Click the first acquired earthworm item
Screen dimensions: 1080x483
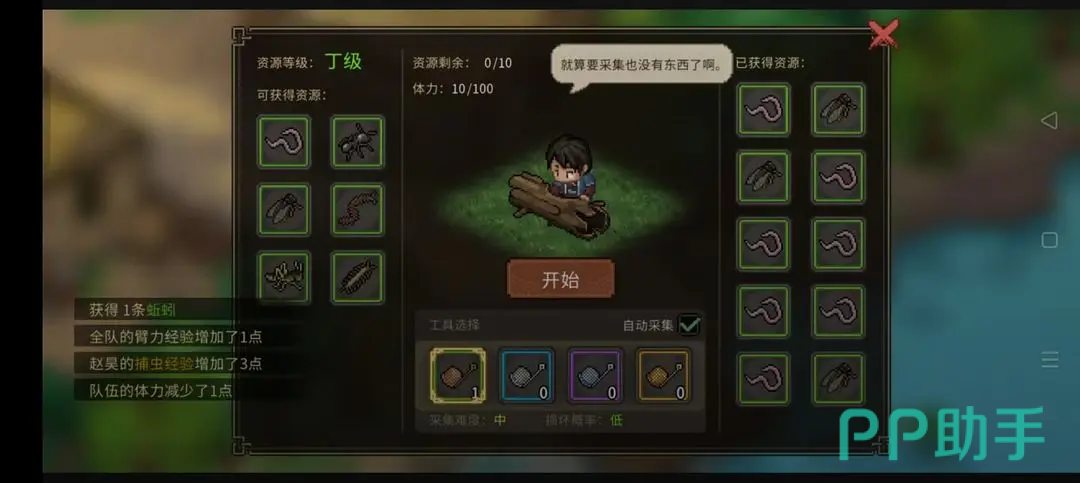(764, 110)
